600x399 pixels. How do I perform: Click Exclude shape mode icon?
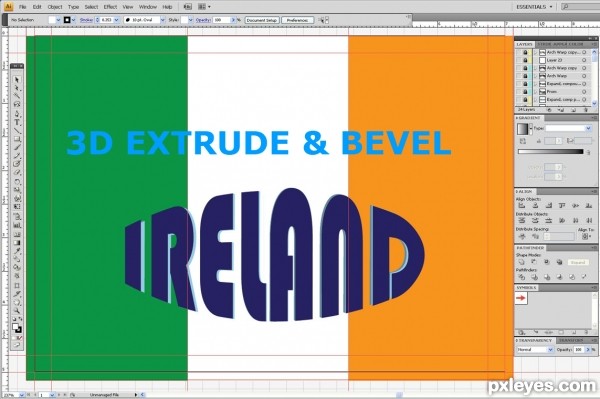tap(559, 262)
